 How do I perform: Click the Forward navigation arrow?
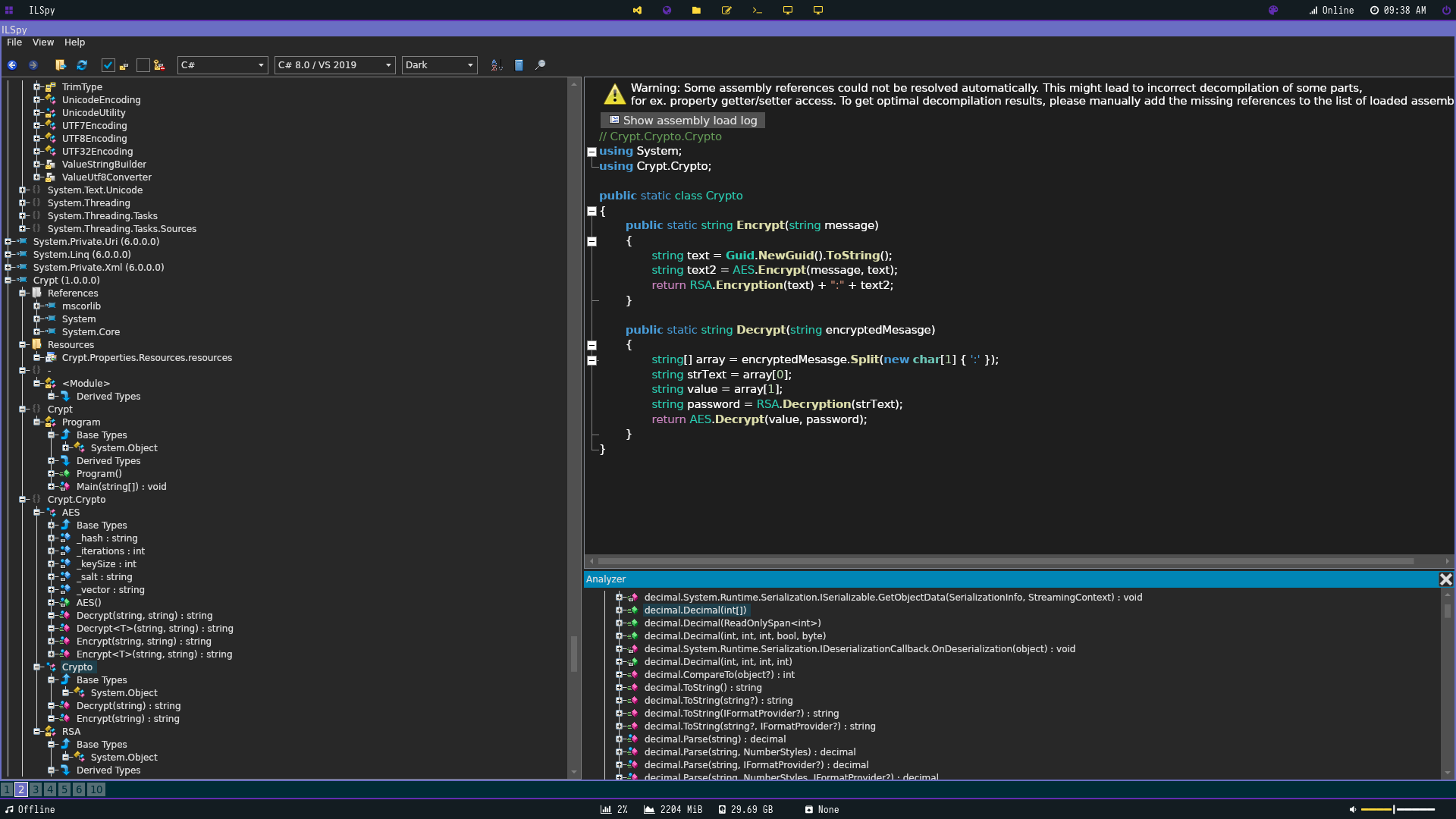point(33,65)
